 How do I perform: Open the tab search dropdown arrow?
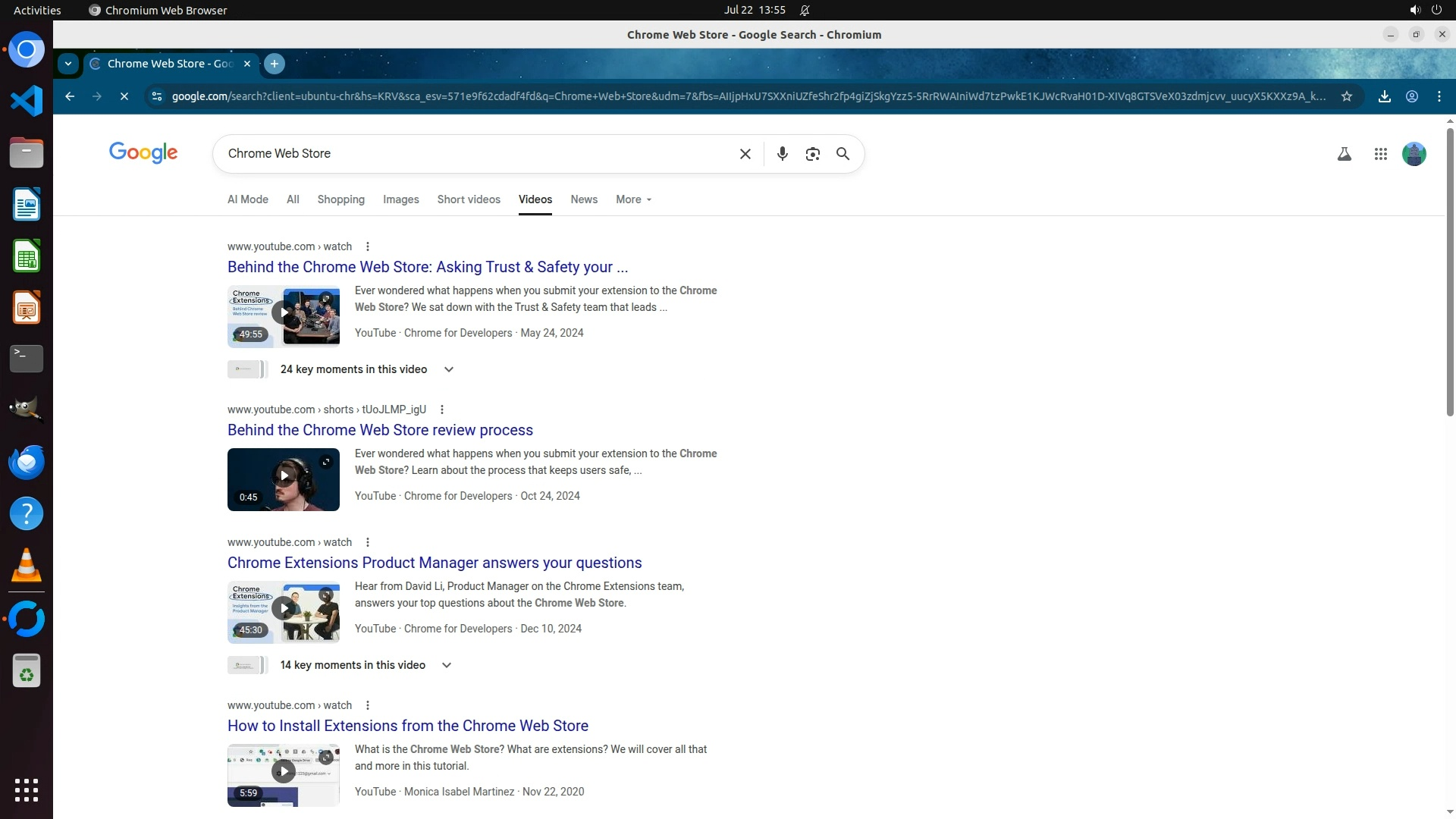click(x=68, y=64)
